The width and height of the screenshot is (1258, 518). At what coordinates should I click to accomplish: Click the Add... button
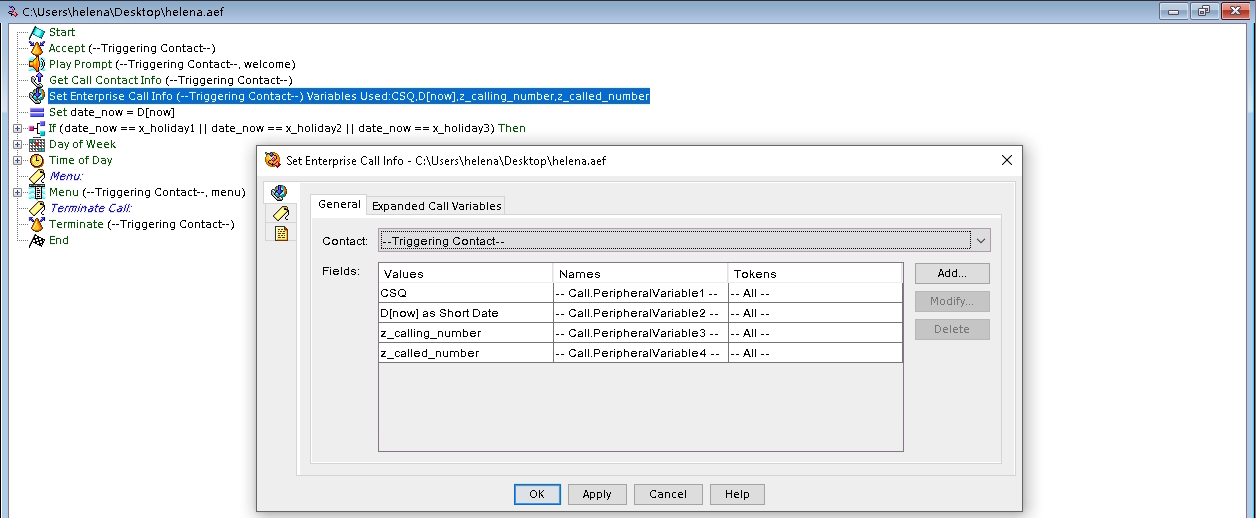pos(951,274)
